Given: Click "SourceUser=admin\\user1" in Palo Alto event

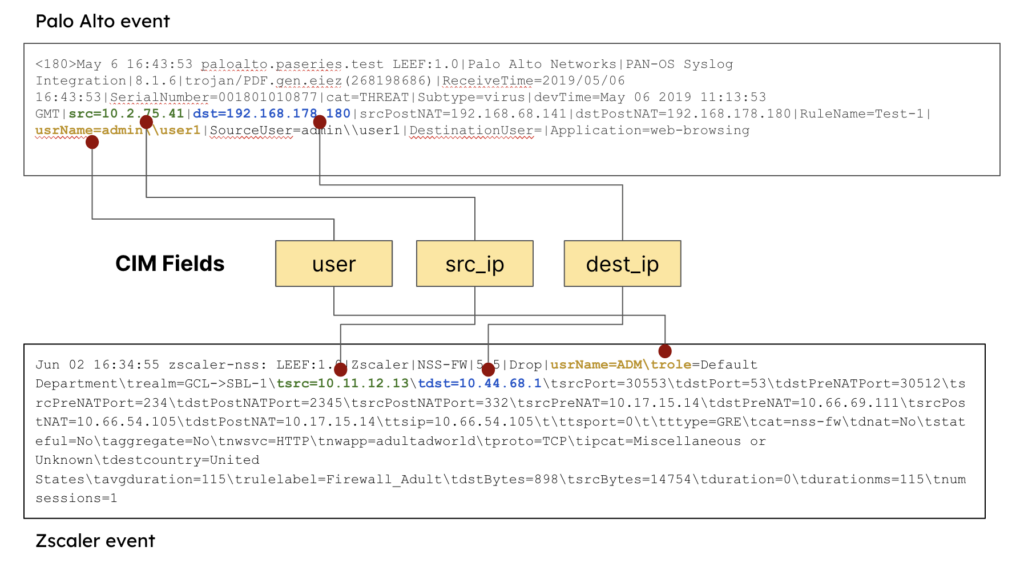Looking at the screenshot, I should point(304,130).
